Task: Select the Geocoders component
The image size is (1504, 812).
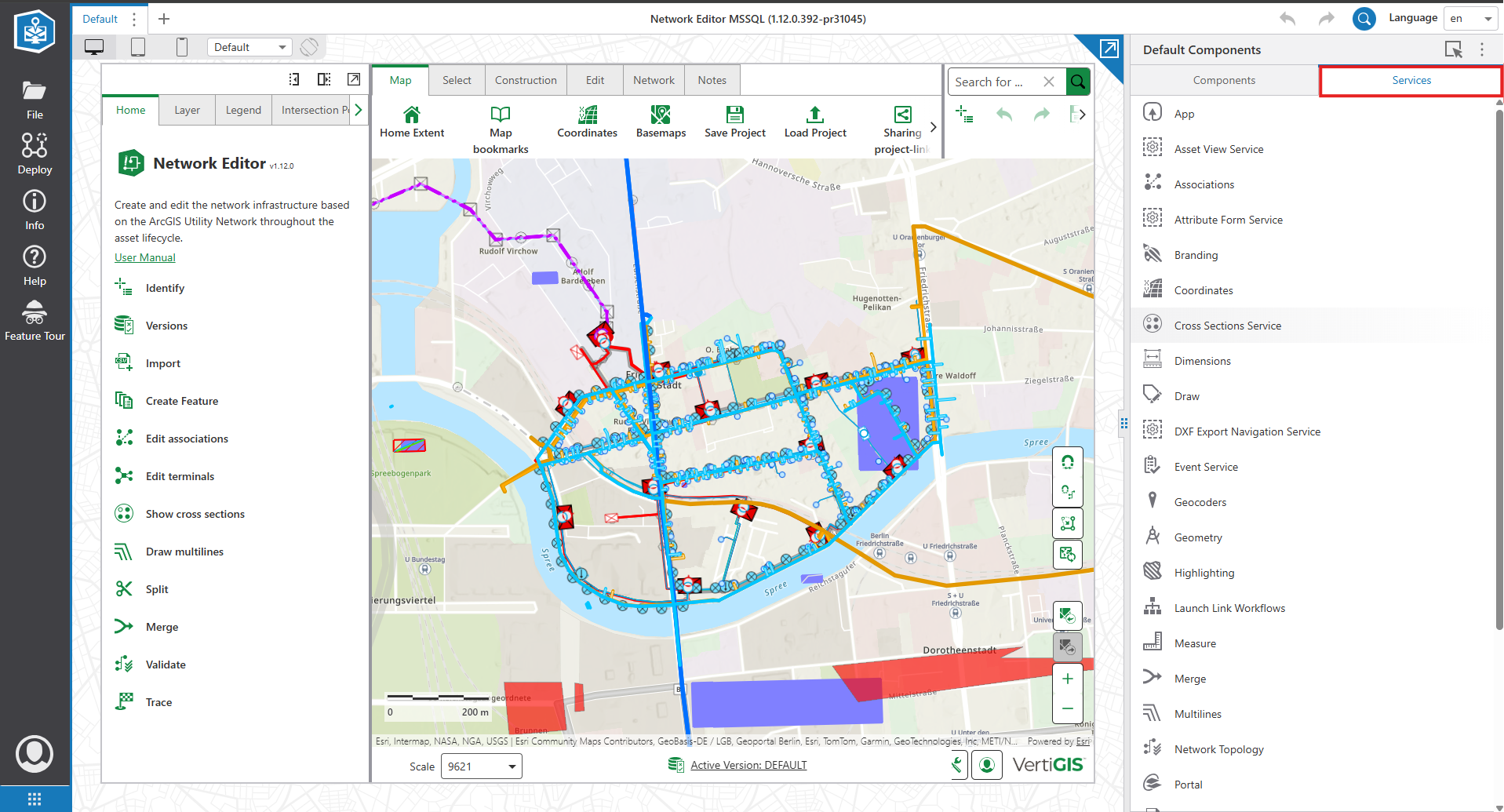Action: tap(1200, 502)
